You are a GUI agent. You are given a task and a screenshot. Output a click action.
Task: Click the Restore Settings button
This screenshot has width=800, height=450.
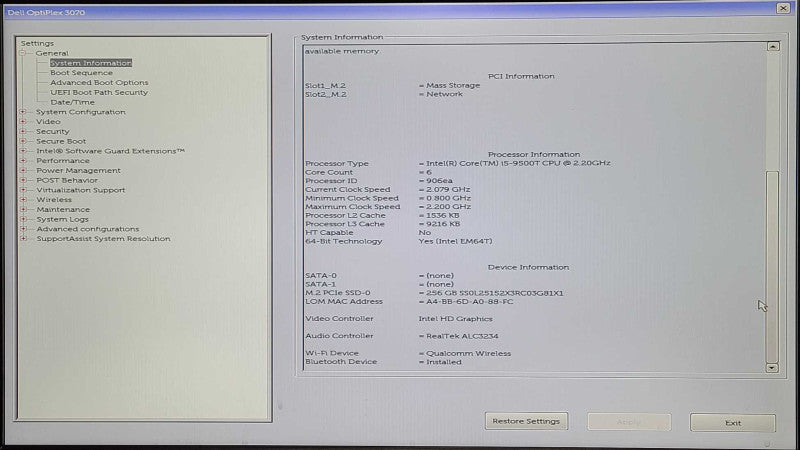coord(526,421)
